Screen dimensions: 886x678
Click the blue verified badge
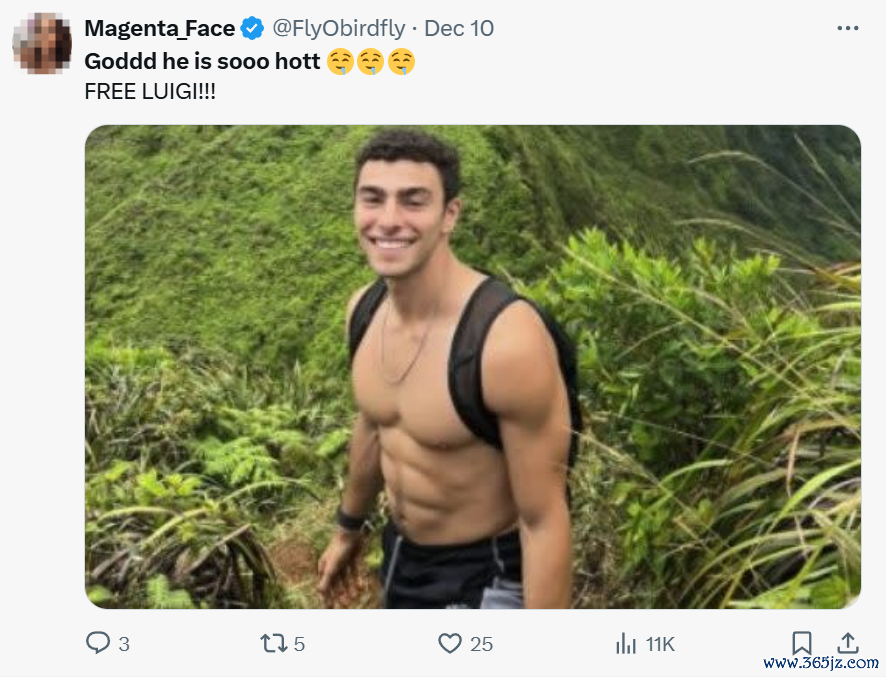(x=252, y=28)
